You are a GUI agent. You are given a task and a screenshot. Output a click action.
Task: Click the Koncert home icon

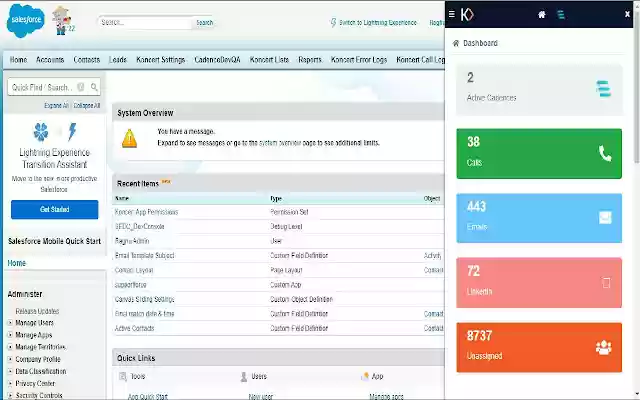(x=542, y=15)
